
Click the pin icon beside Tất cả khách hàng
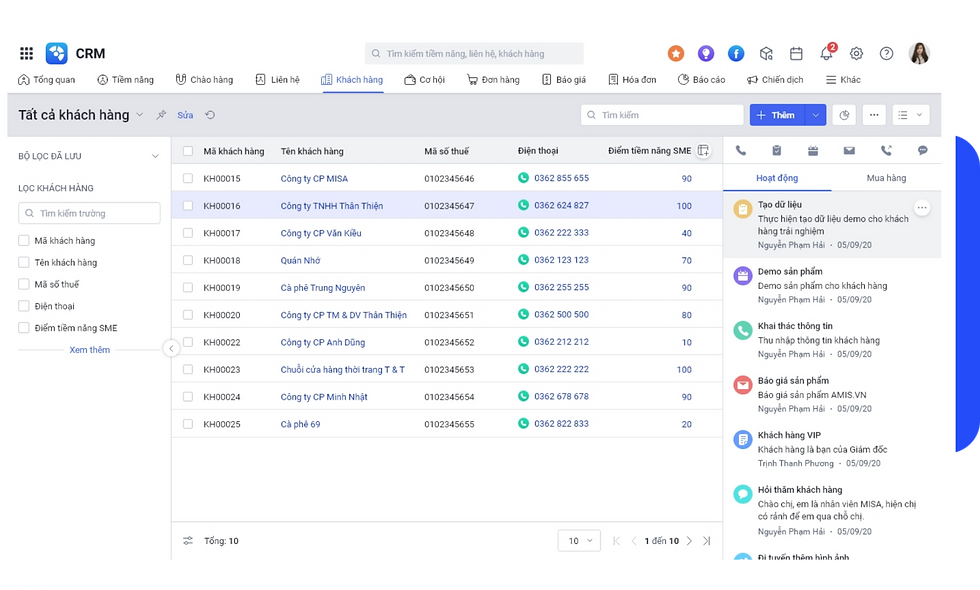(x=161, y=115)
